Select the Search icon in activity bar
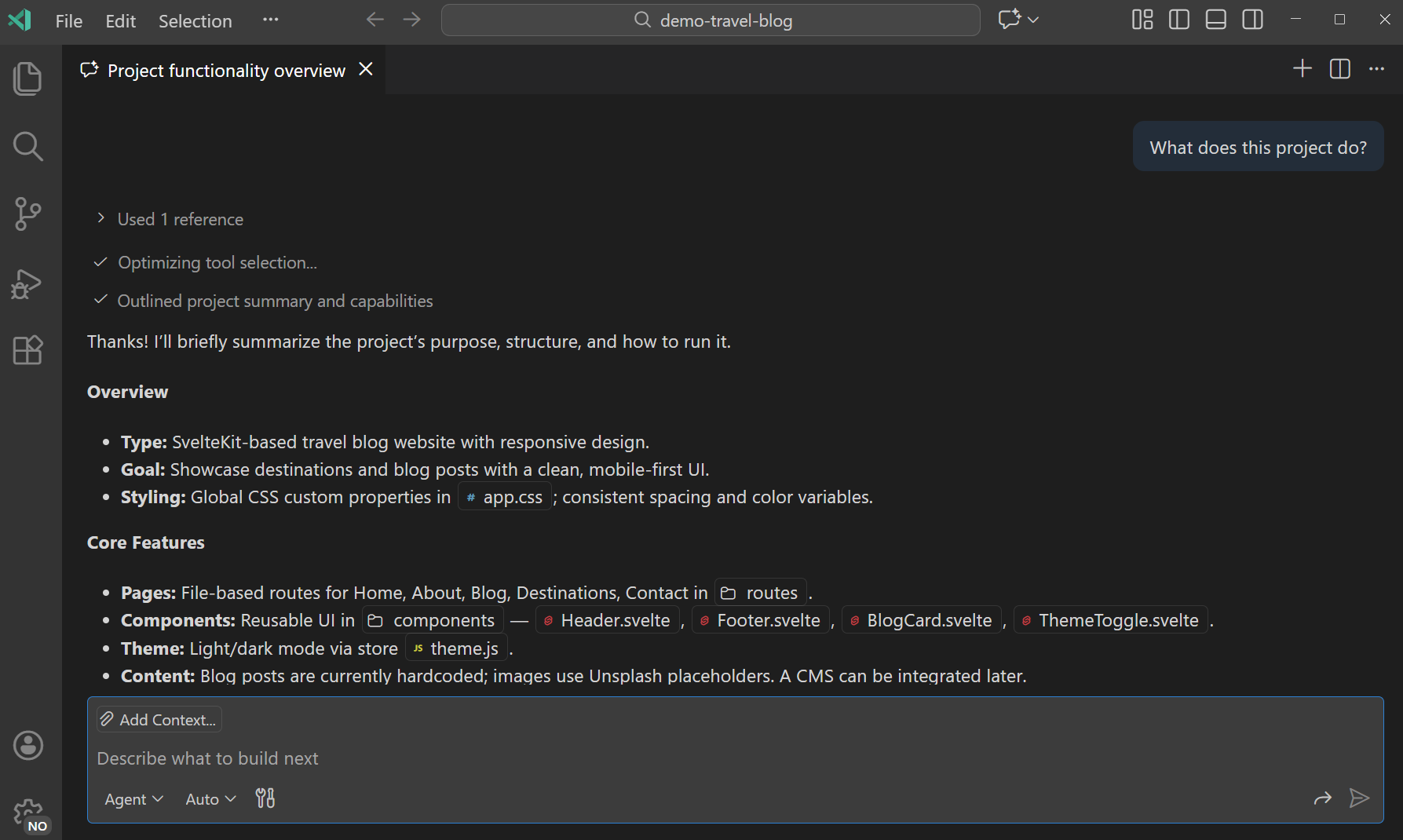 point(28,145)
